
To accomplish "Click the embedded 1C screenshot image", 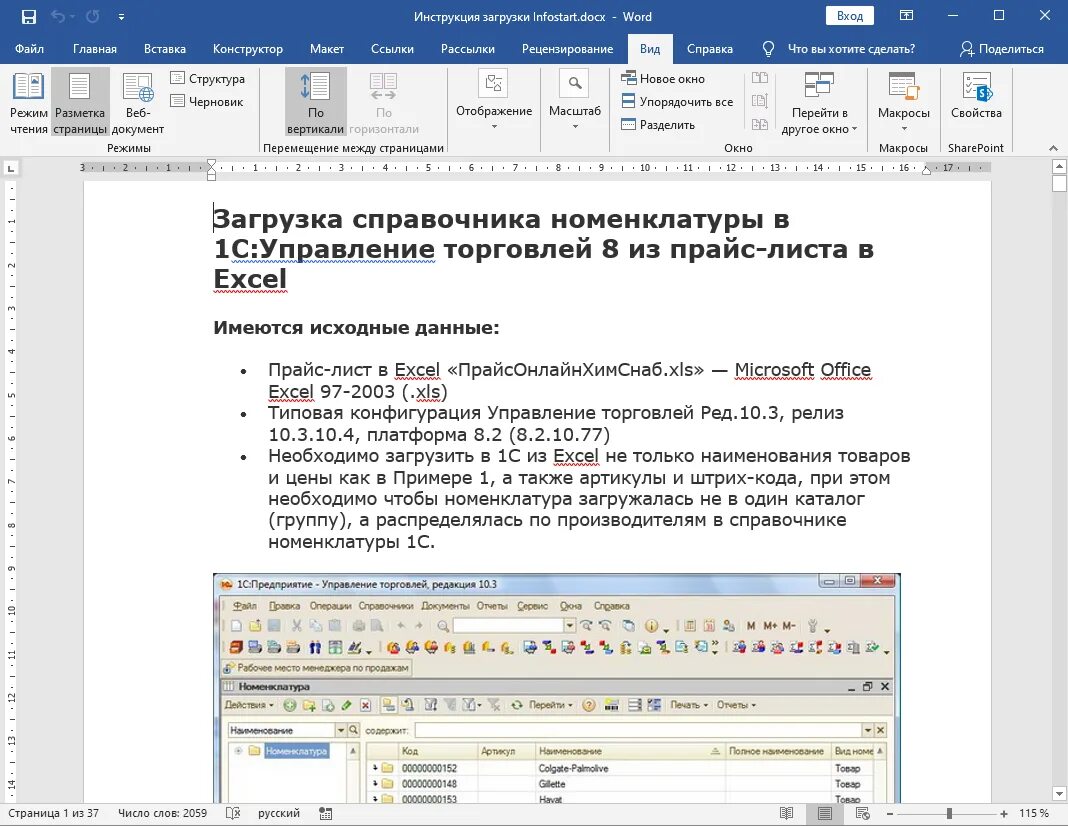I will pos(556,688).
